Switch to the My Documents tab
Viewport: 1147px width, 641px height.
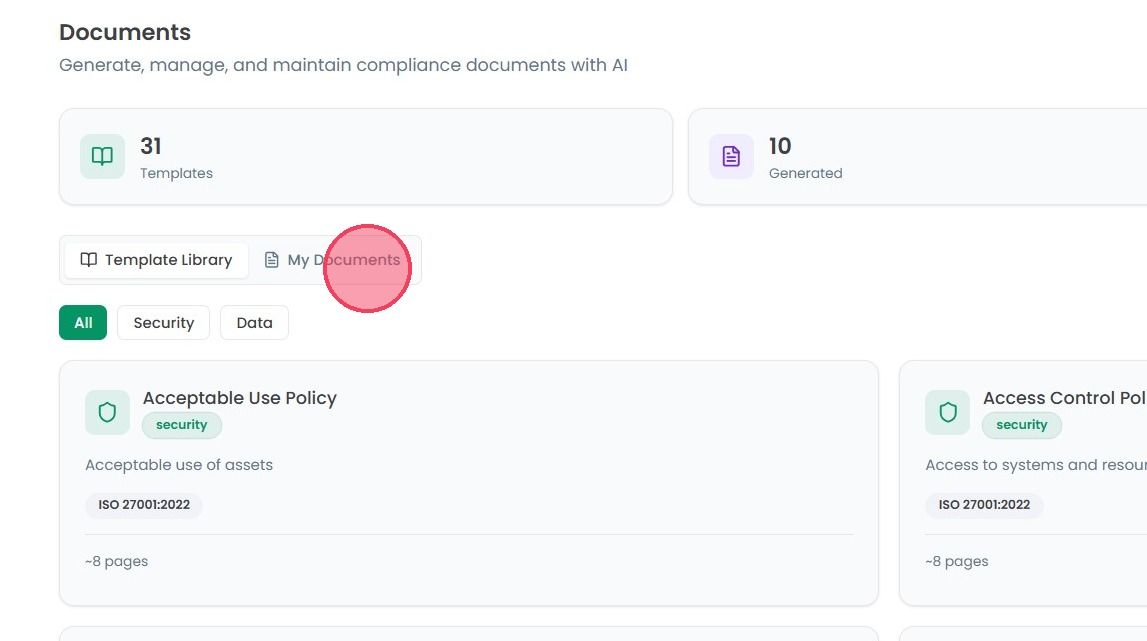pos(333,260)
